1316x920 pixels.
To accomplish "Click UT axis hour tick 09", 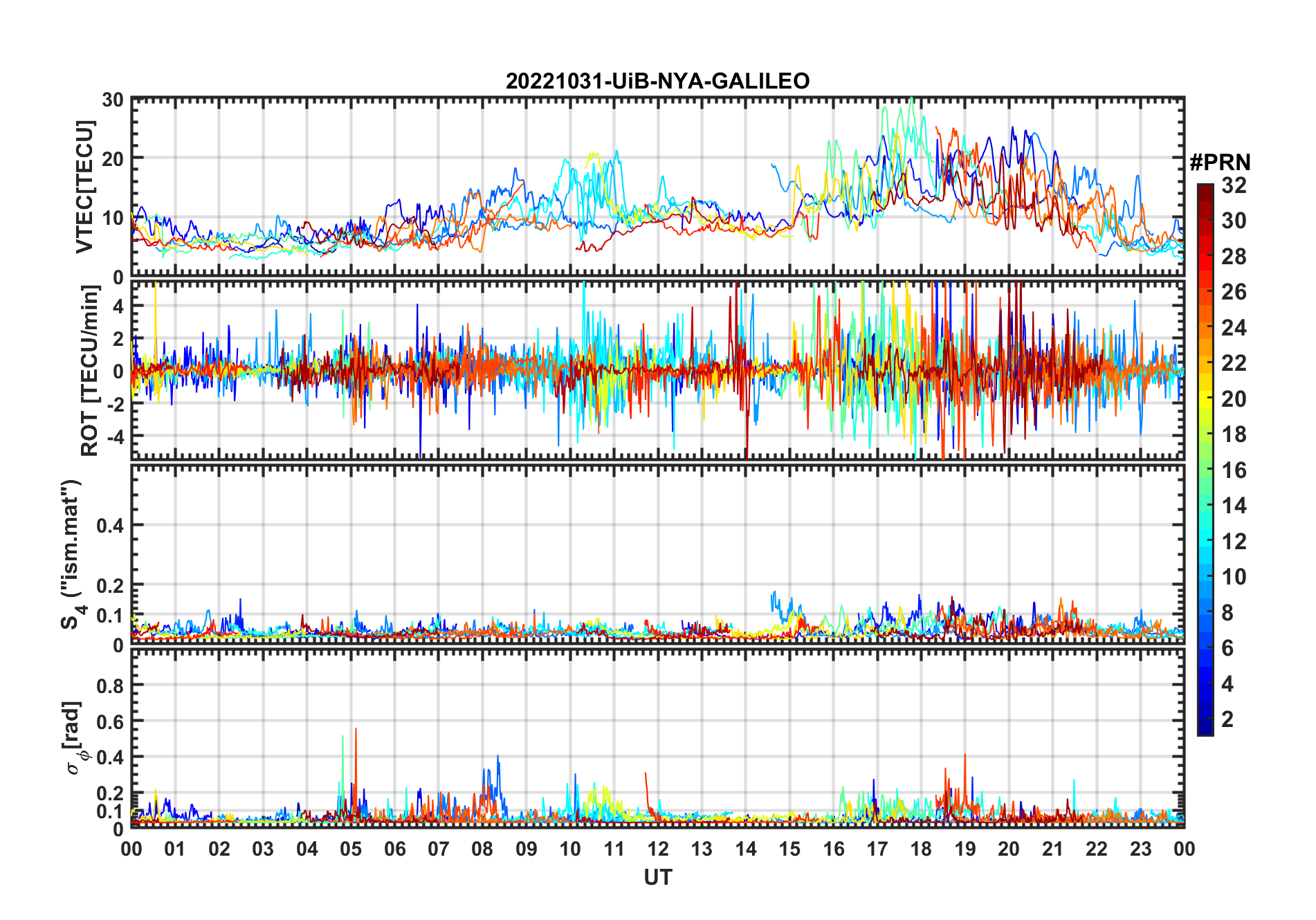I will pyautogui.click(x=527, y=849).
